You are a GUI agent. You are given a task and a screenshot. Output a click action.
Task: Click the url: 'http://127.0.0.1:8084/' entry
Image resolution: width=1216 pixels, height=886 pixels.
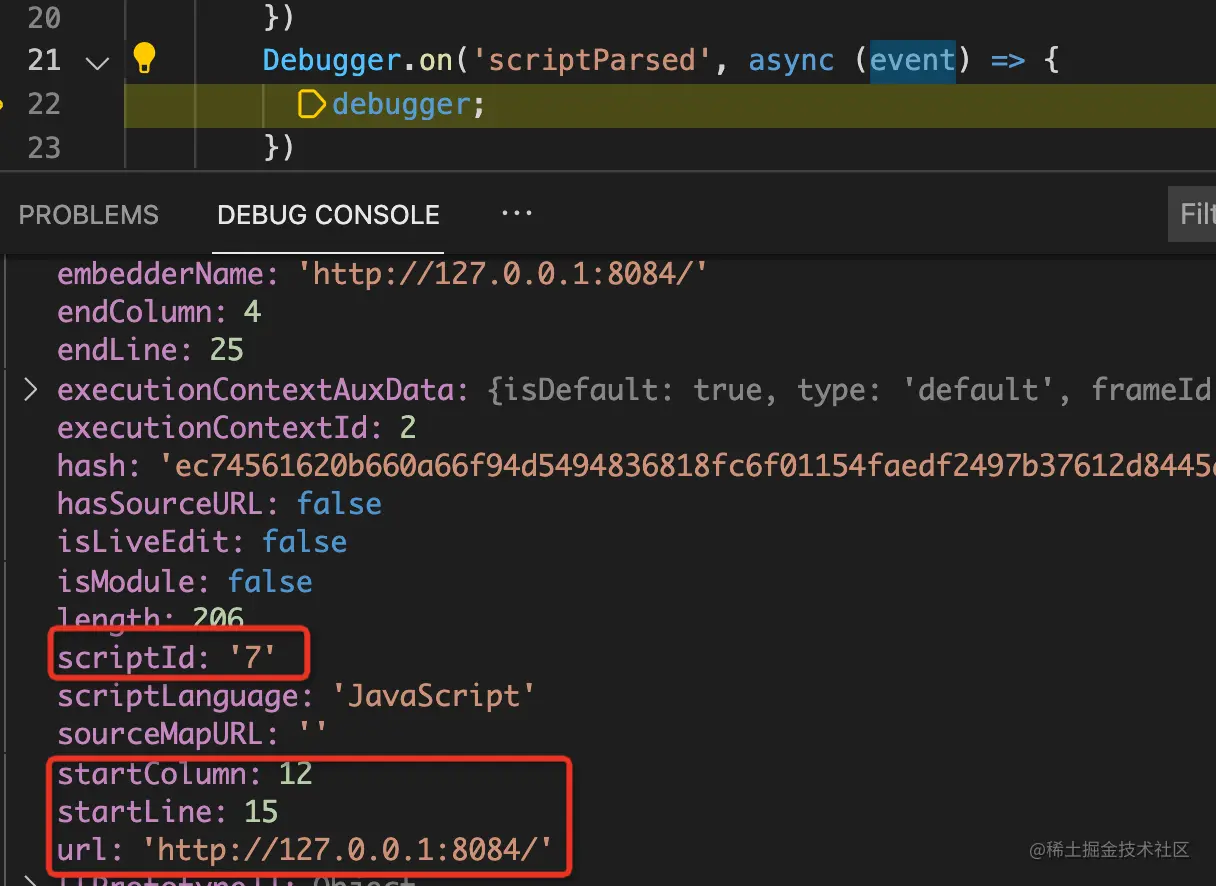coord(305,851)
